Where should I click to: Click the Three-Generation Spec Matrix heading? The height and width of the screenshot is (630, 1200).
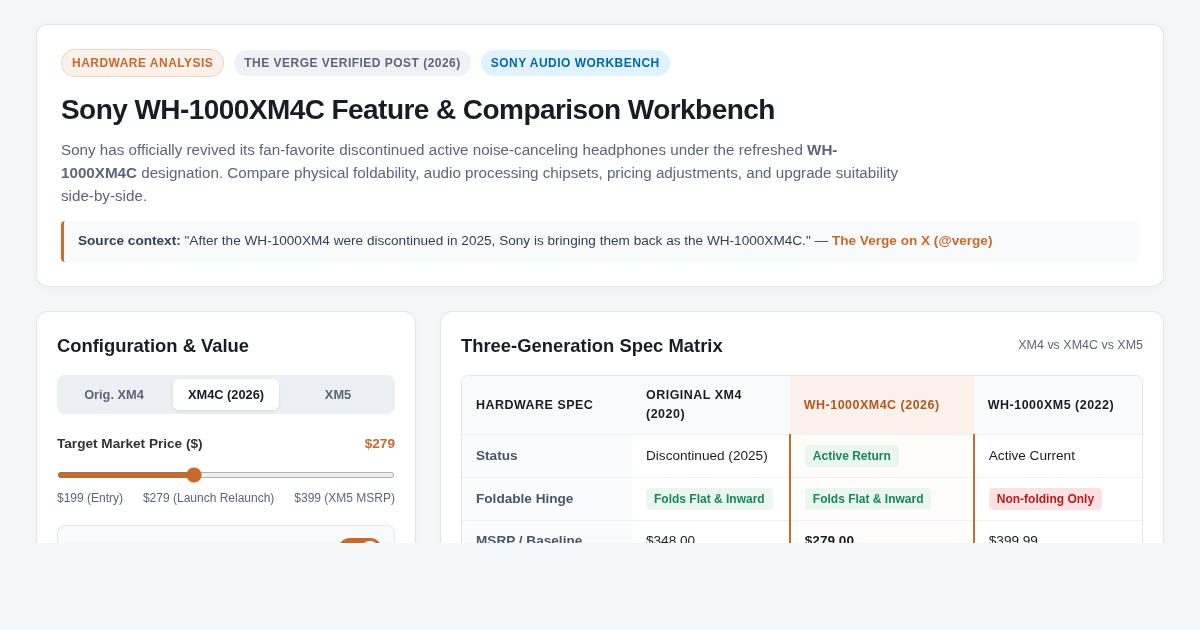click(x=592, y=346)
